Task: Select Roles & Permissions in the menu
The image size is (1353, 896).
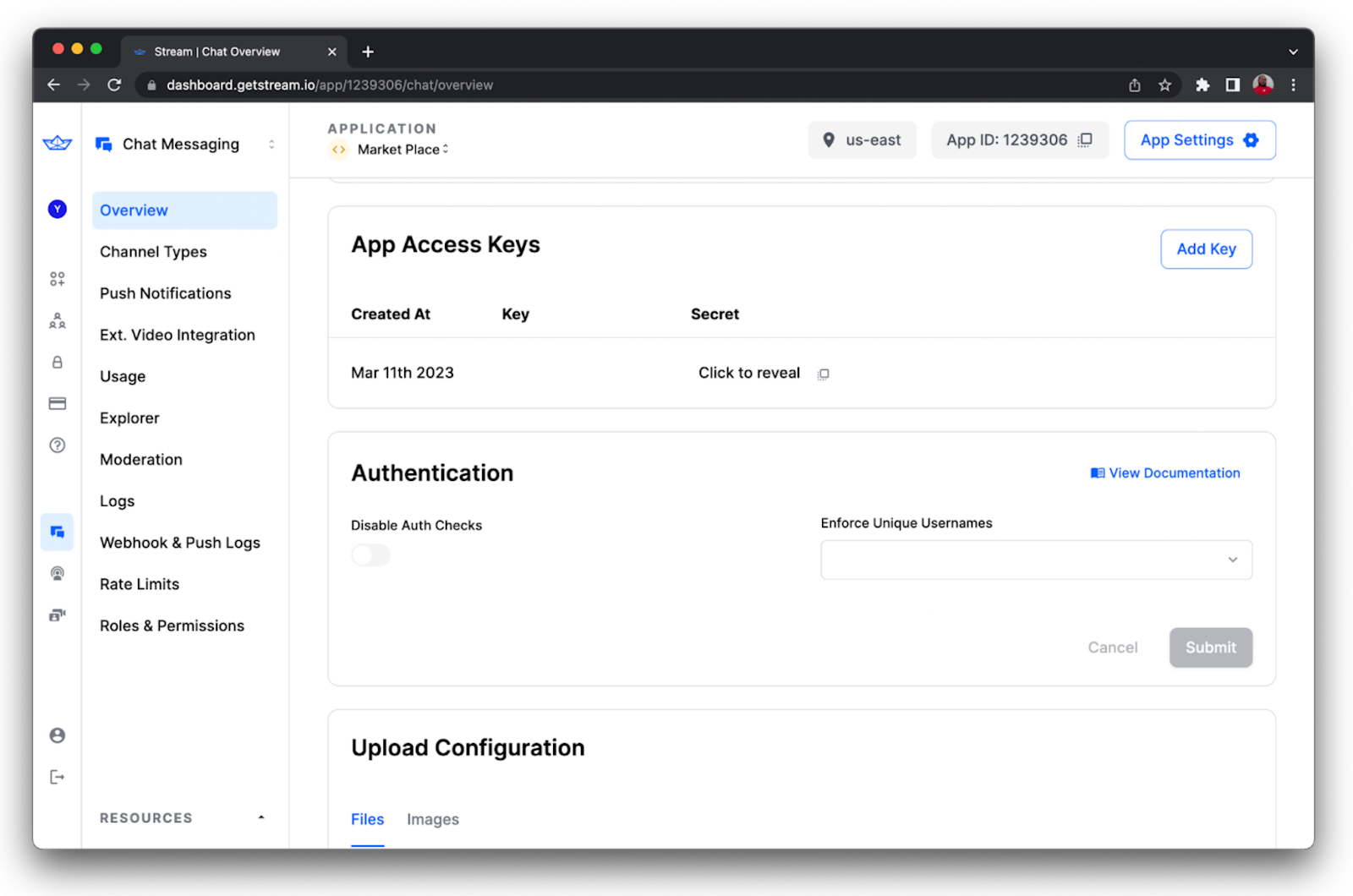Action: 172,626
